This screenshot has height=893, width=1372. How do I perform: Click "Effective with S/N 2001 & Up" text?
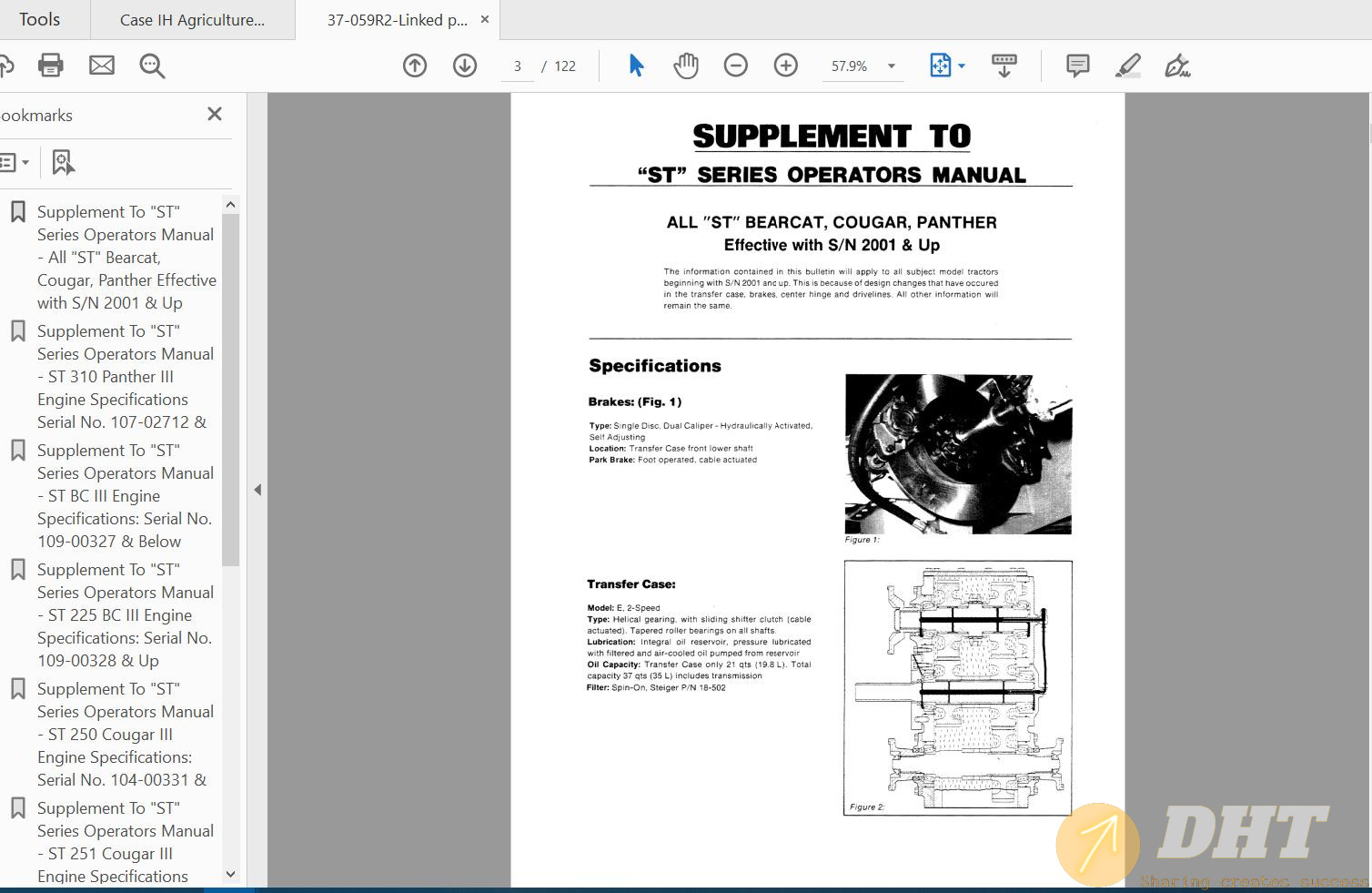832,245
